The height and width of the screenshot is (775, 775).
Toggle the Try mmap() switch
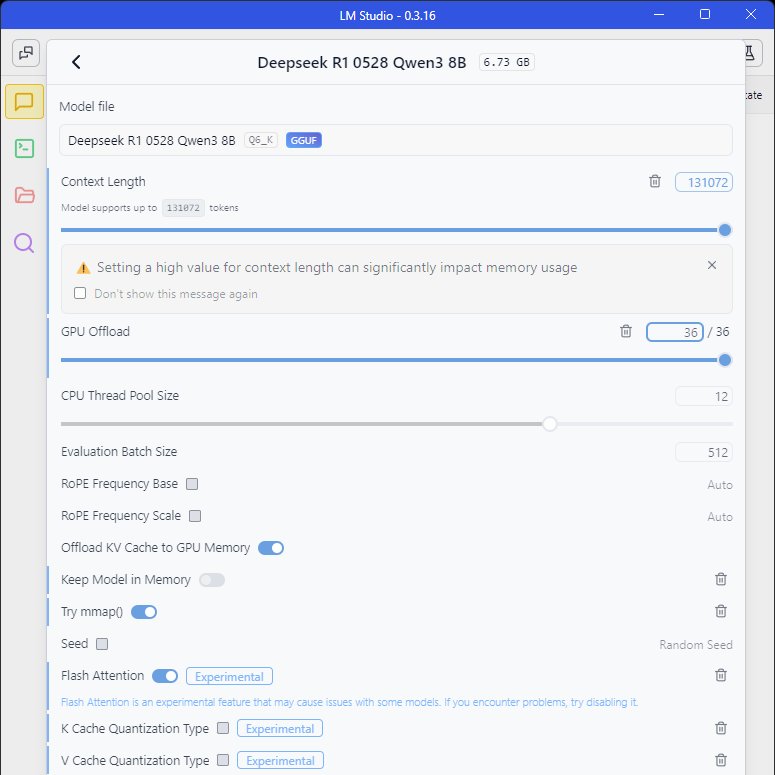click(x=144, y=612)
